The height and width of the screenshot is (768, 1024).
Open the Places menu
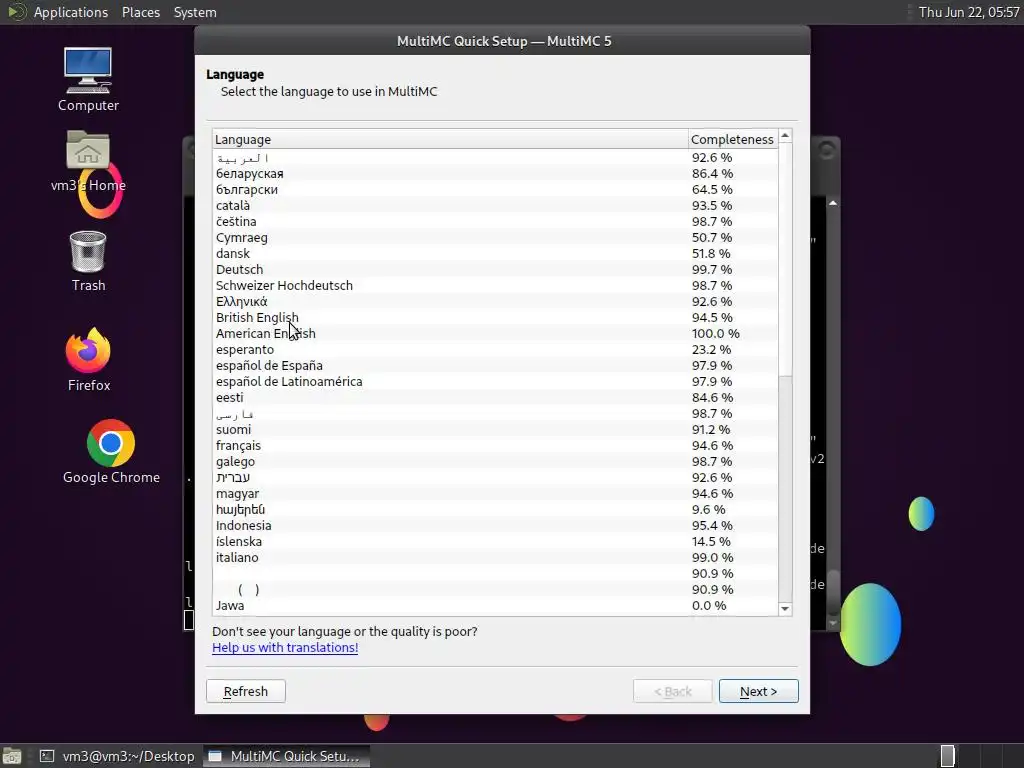tap(140, 12)
